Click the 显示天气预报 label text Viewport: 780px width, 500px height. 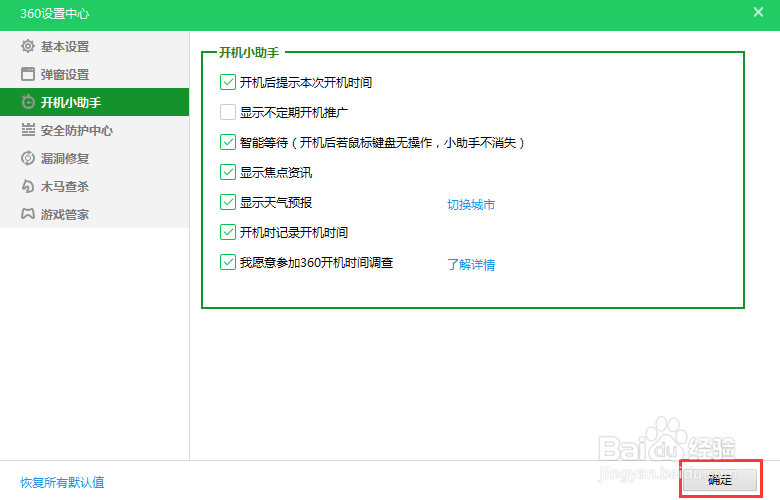(x=276, y=202)
